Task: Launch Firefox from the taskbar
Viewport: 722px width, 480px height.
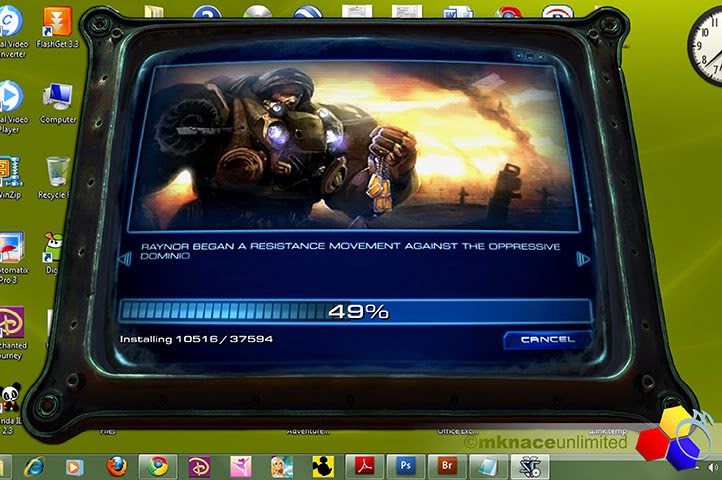Action: pos(117,467)
